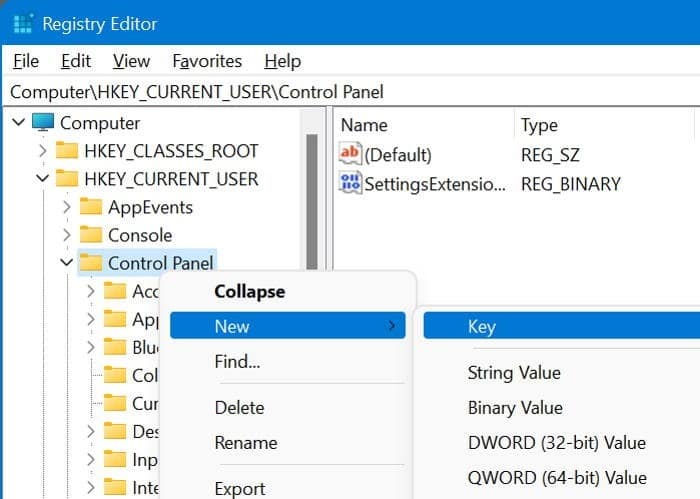Choose Rename in the context menu

tap(288, 443)
